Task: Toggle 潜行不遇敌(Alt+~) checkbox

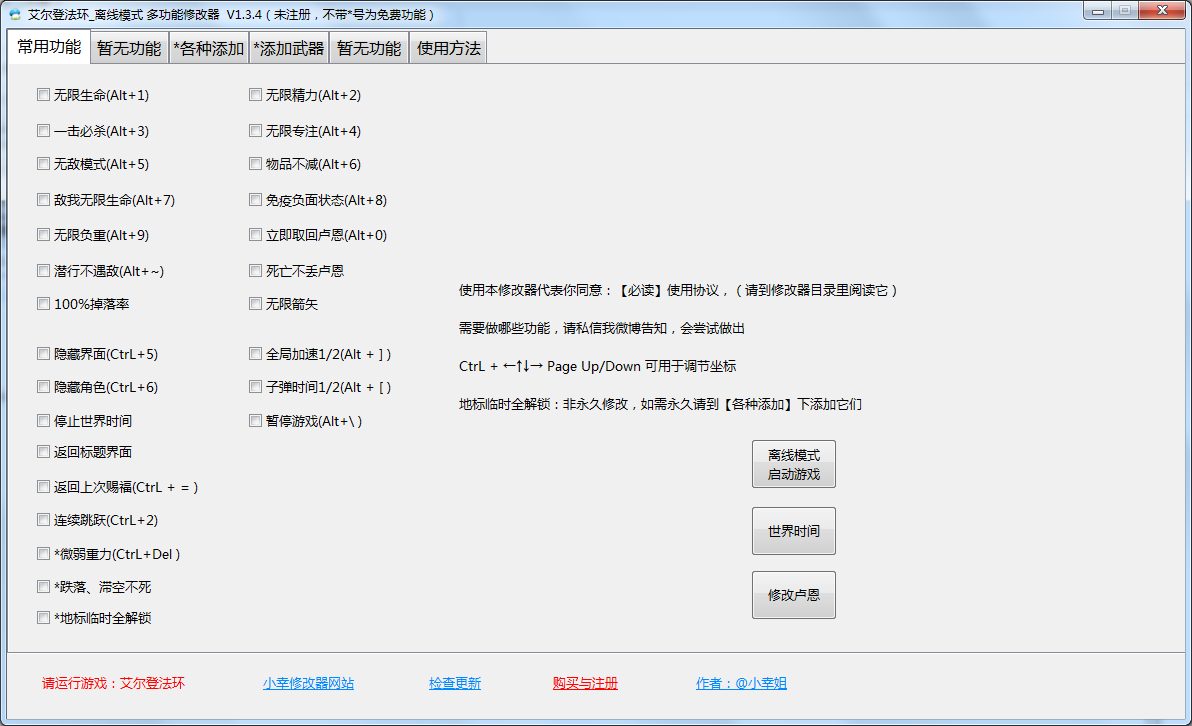Action: pos(43,271)
